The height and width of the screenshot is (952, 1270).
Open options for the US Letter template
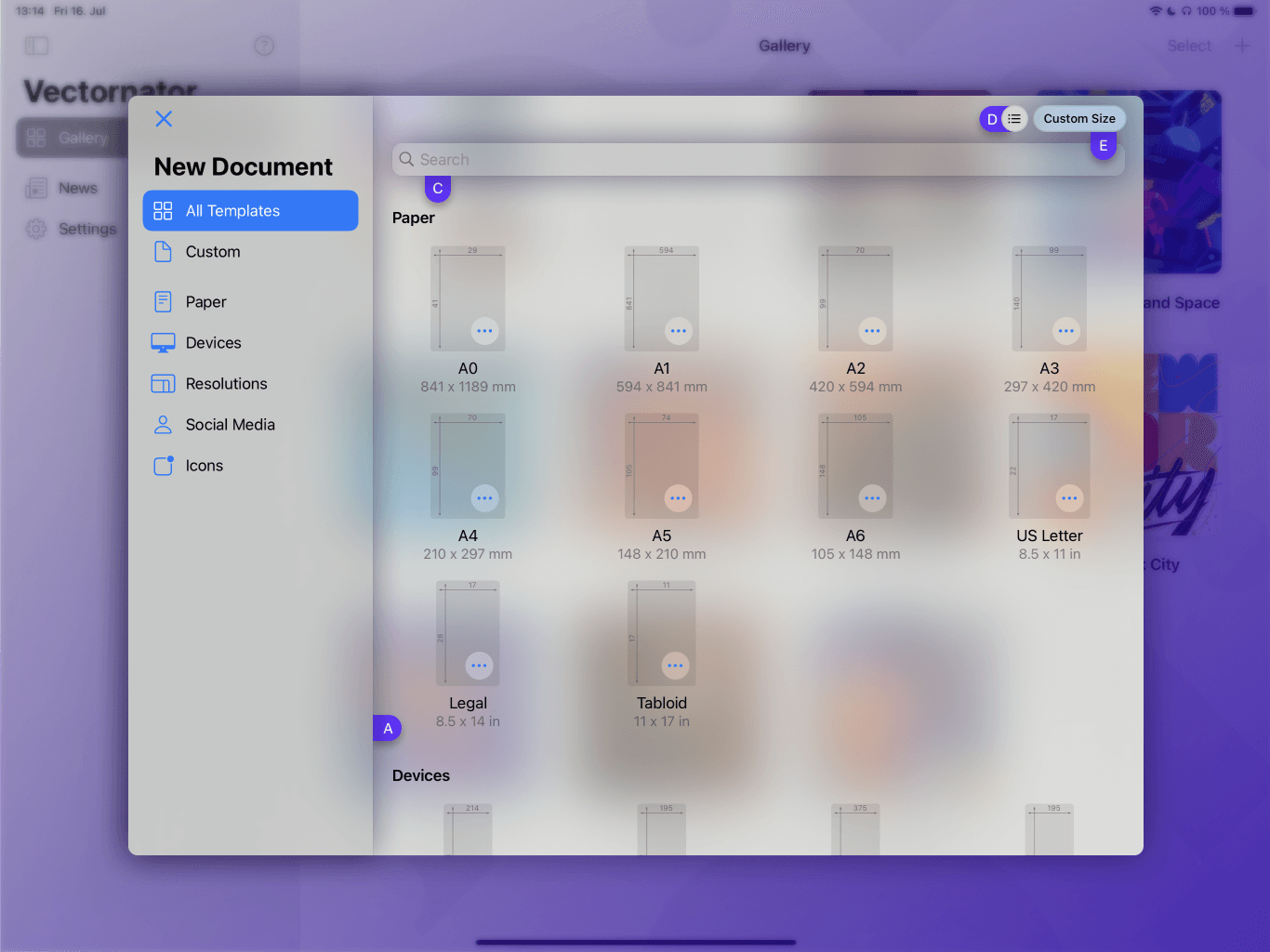[x=1070, y=498]
